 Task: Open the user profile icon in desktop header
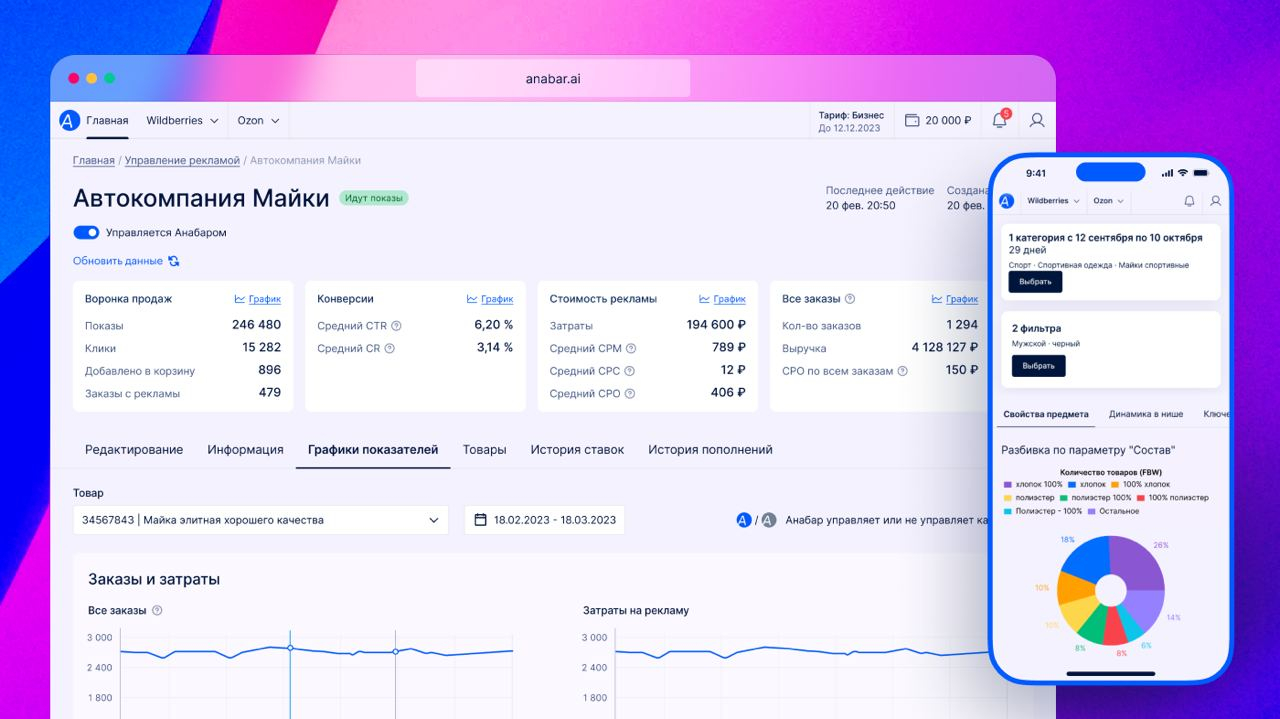pos(1037,120)
